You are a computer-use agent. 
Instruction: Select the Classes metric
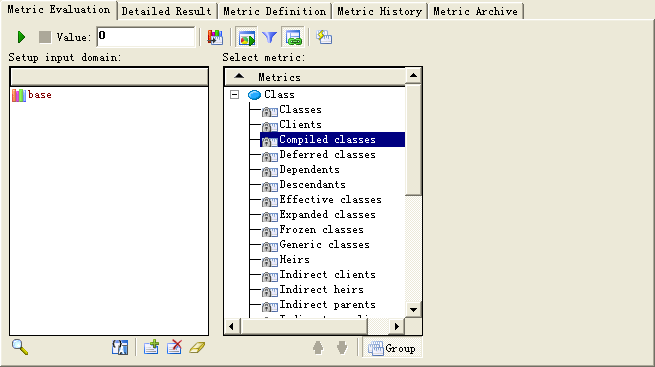tap(300, 110)
